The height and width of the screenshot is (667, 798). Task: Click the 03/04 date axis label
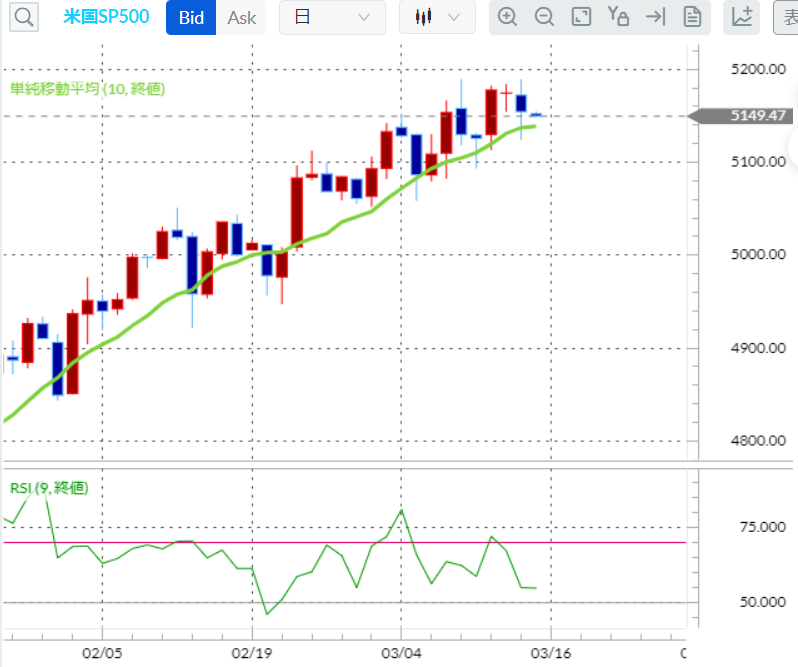(x=402, y=653)
